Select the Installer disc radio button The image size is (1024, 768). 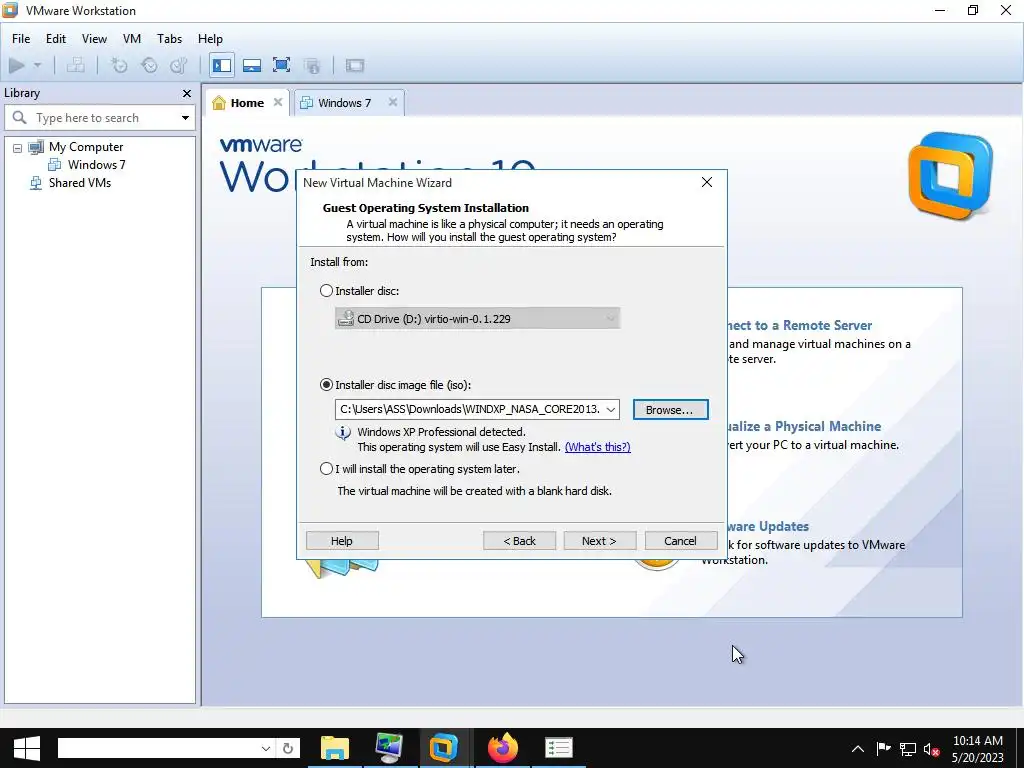[326, 291]
